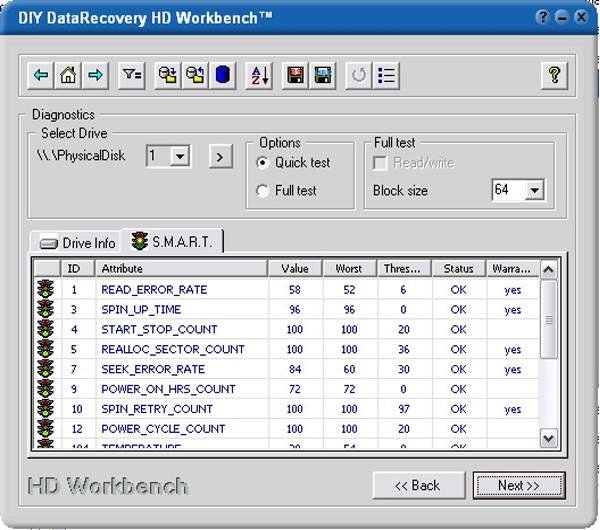This screenshot has width=600, height=530.
Task: Click the blue-label floppy save icon
Action: (323, 75)
